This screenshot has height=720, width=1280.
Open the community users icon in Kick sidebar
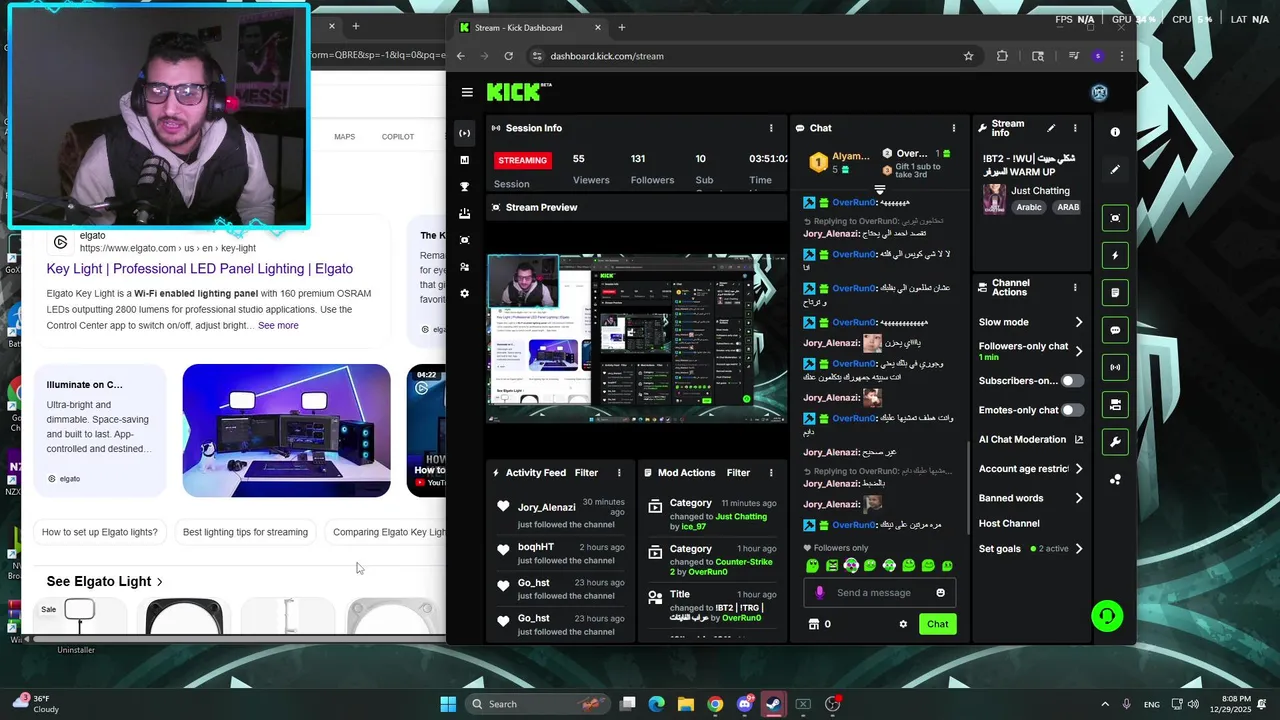tap(464, 267)
